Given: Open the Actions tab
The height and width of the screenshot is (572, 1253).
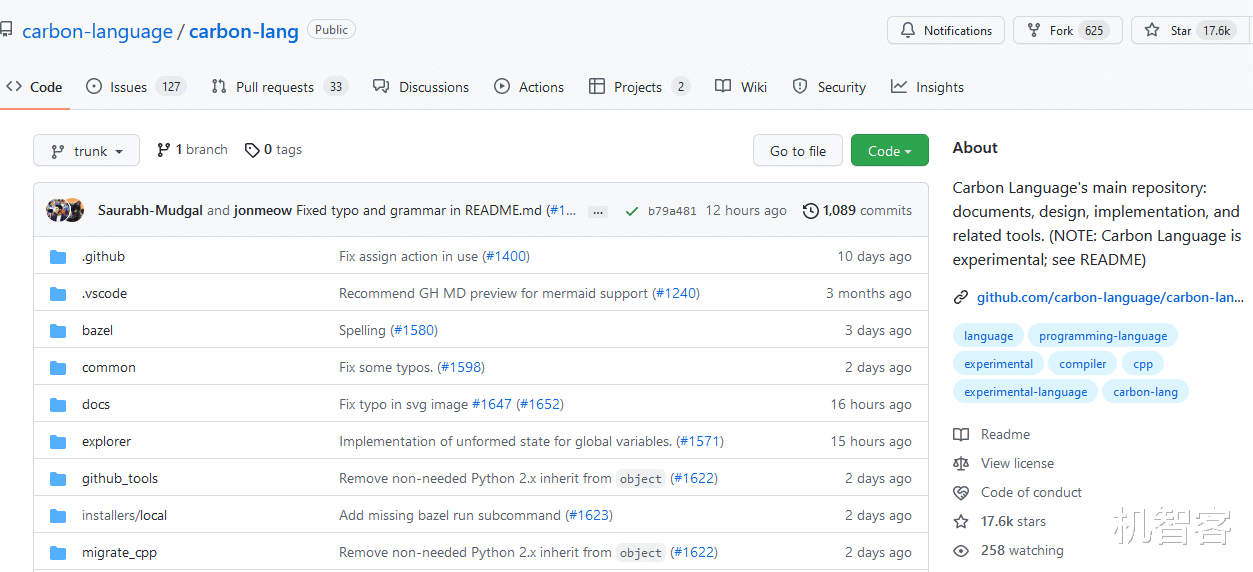Looking at the screenshot, I should 529,87.
